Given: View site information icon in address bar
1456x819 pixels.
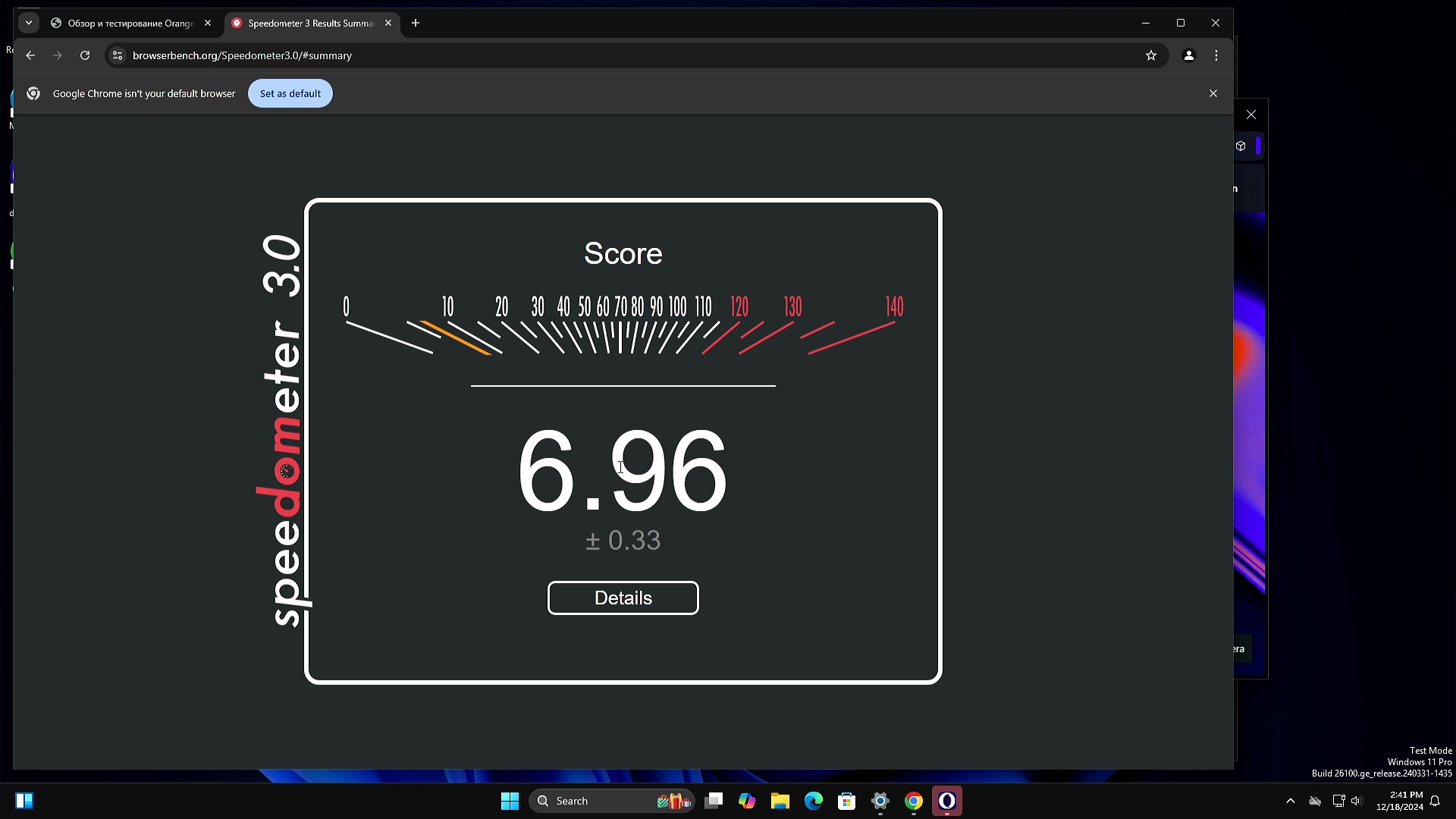Looking at the screenshot, I should (117, 55).
